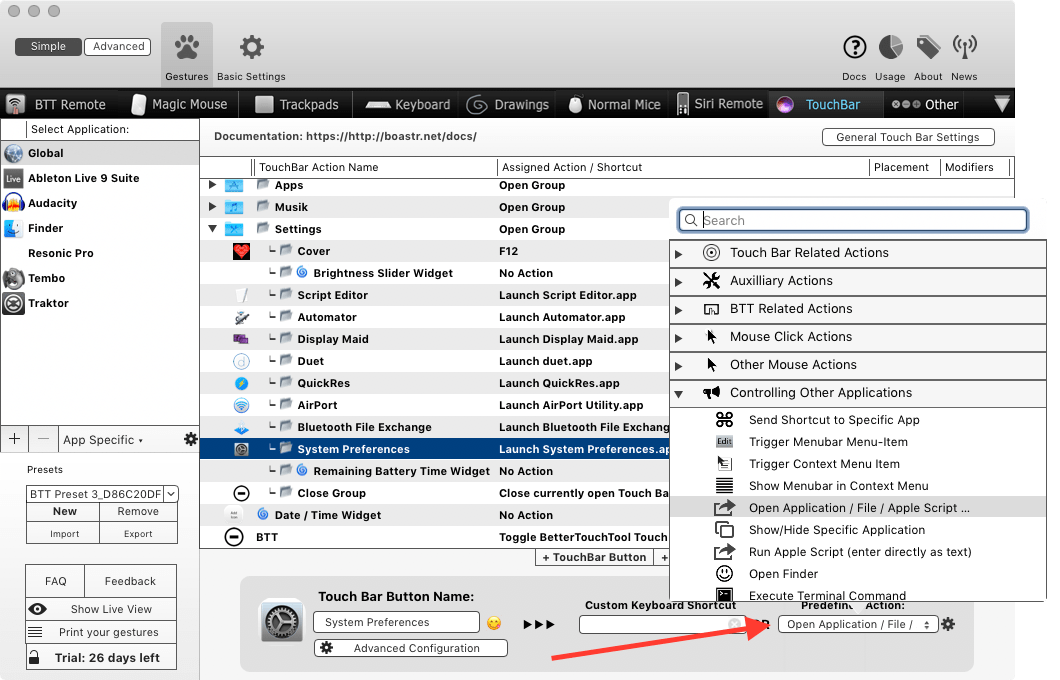Open the News antenna icon
The image size is (1060, 680).
(x=964, y=48)
